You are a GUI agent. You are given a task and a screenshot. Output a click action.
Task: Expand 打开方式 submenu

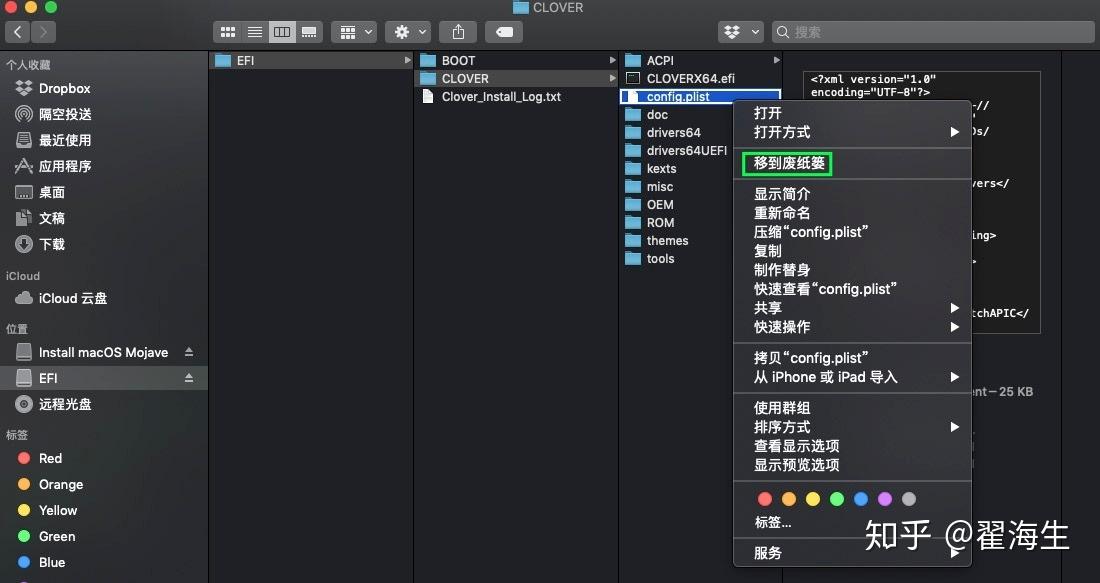(x=852, y=132)
